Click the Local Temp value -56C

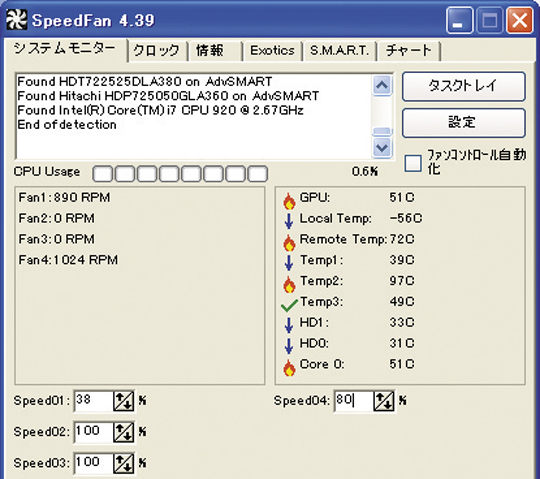click(406, 218)
